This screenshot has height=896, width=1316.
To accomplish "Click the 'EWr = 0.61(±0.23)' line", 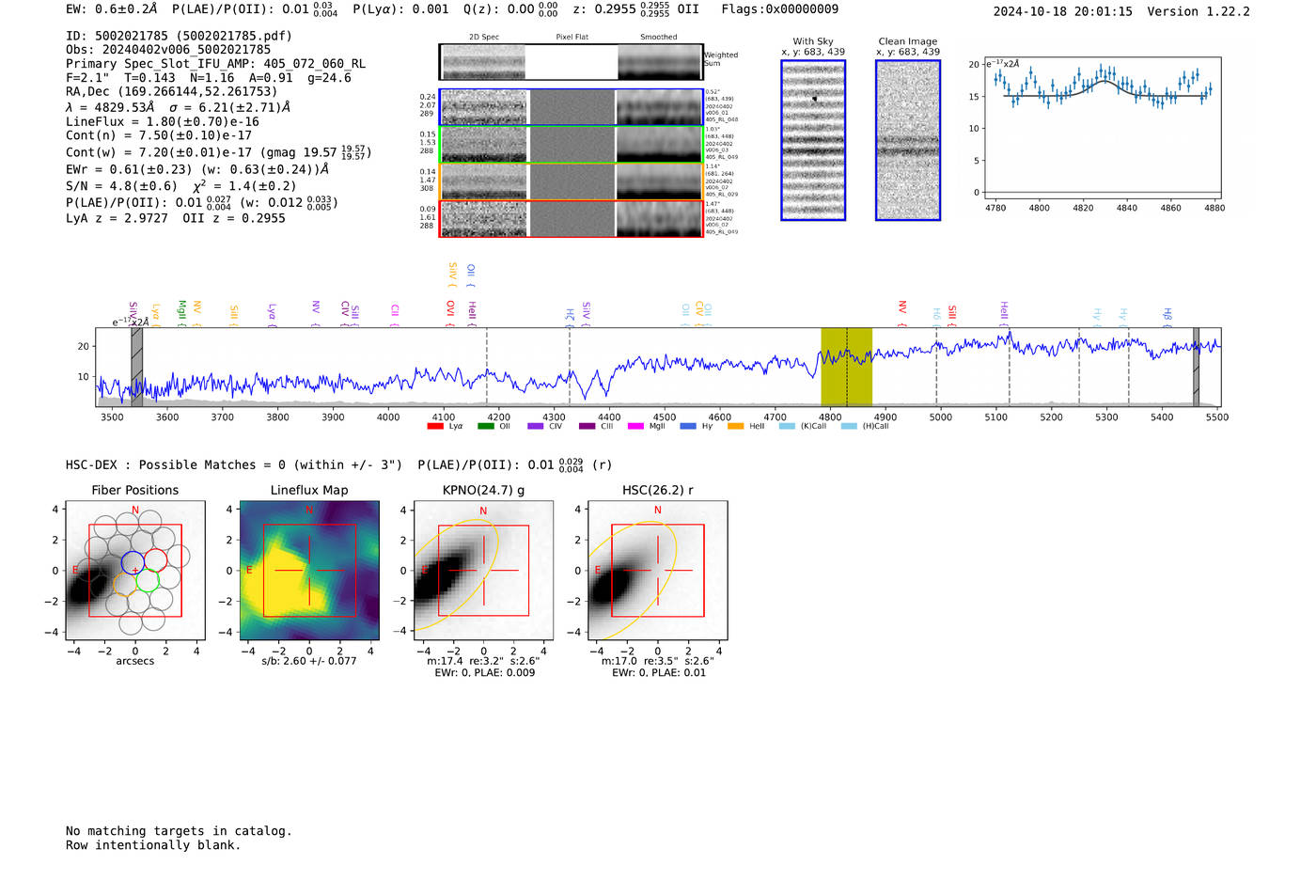I will click(197, 170).
